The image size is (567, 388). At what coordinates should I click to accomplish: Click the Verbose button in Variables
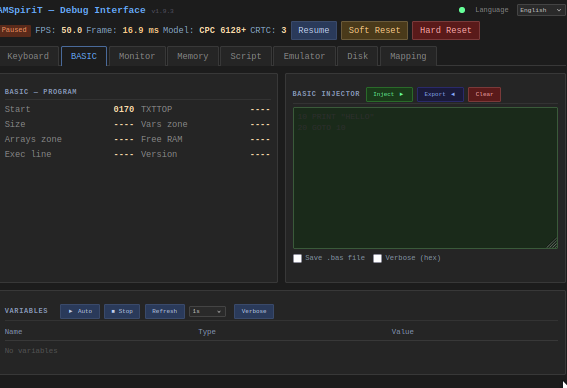[x=254, y=311]
